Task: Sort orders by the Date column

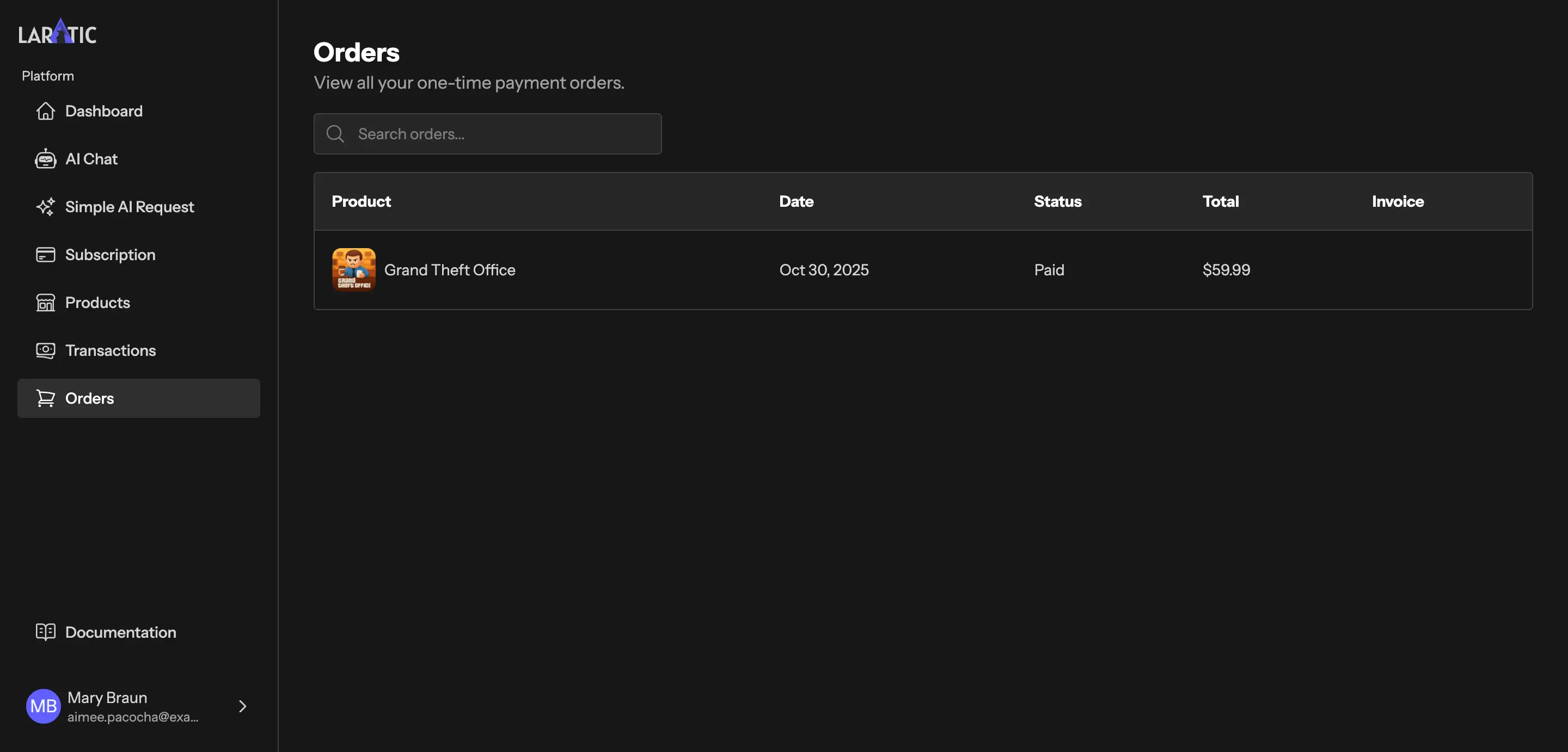Action: (x=795, y=201)
